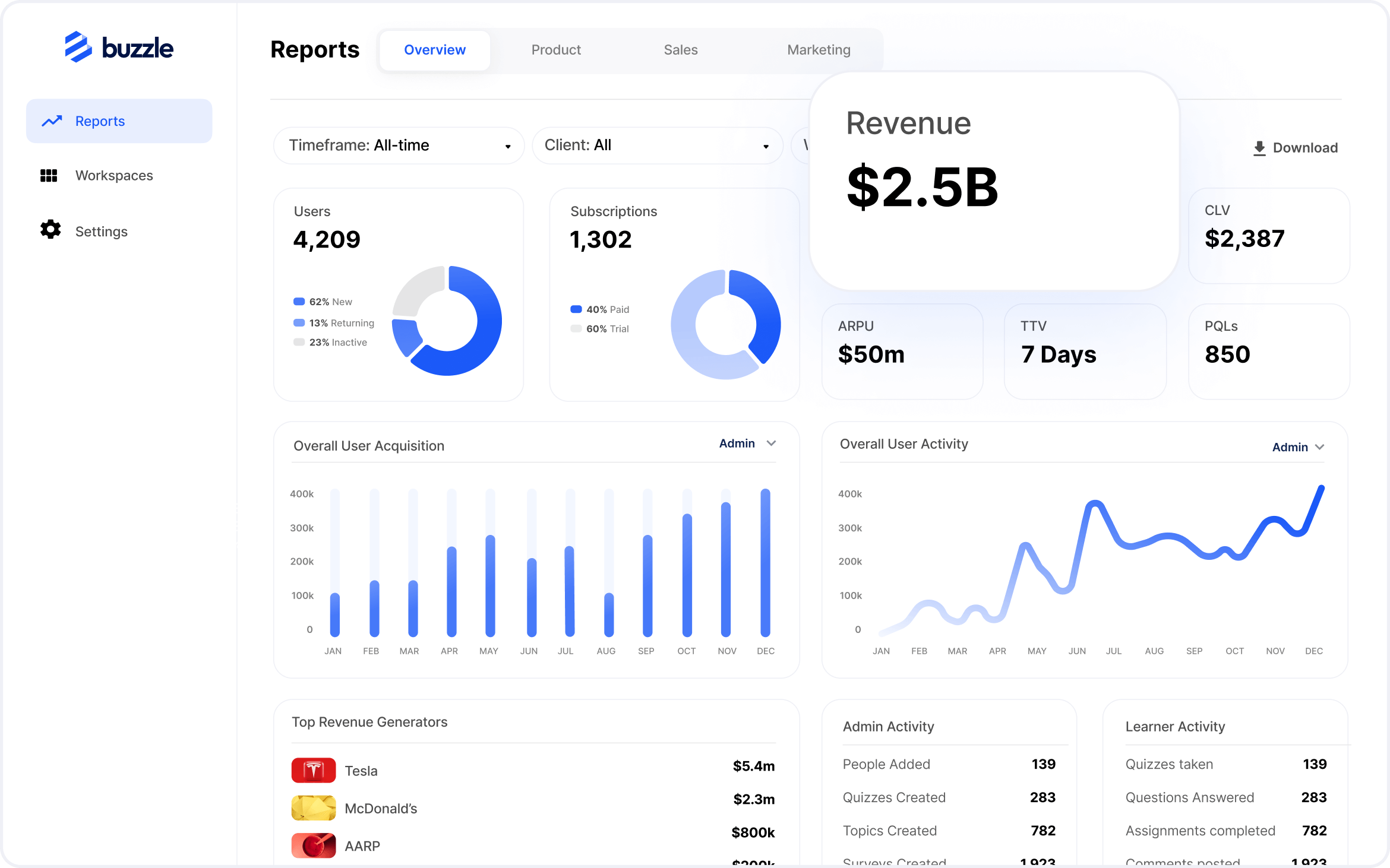1390x868 pixels.
Task: Open the Client All dropdown
Action: tap(657, 145)
